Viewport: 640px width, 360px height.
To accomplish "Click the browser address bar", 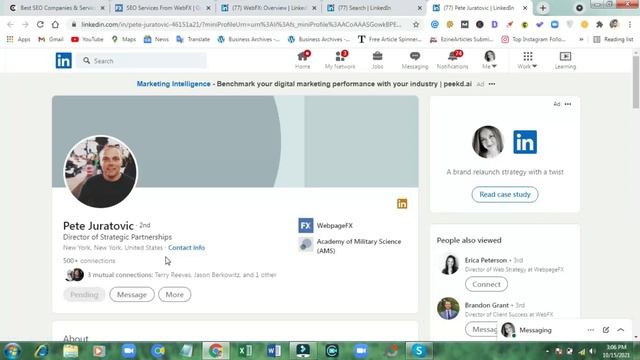I will pyautogui.click(x=241, y=24).
